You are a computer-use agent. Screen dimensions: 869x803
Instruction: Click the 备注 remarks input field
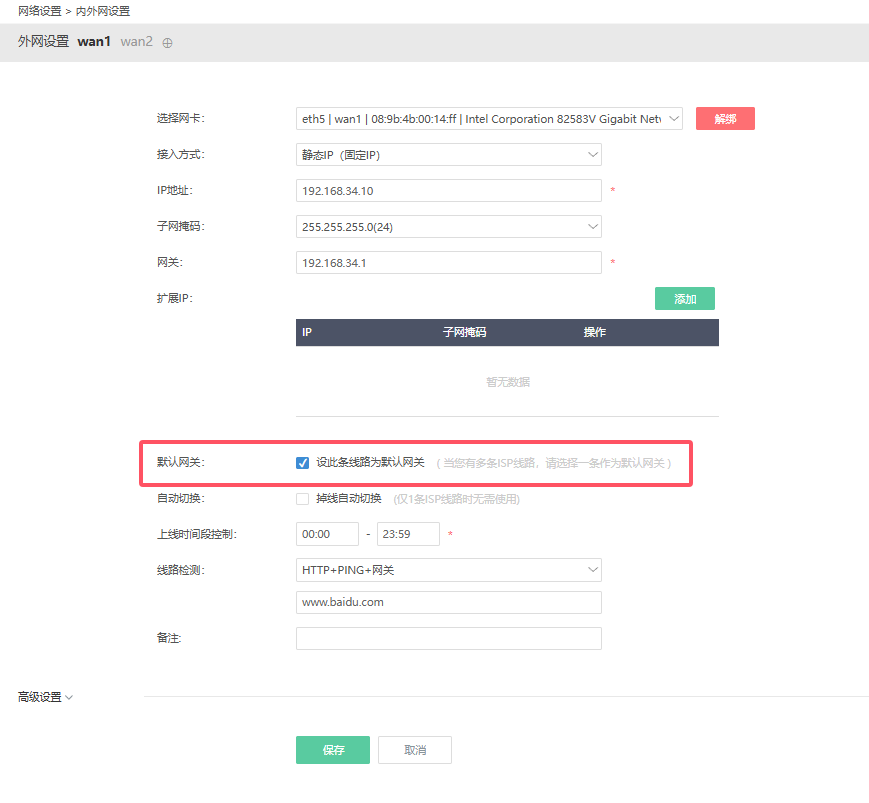click(448, 638)
